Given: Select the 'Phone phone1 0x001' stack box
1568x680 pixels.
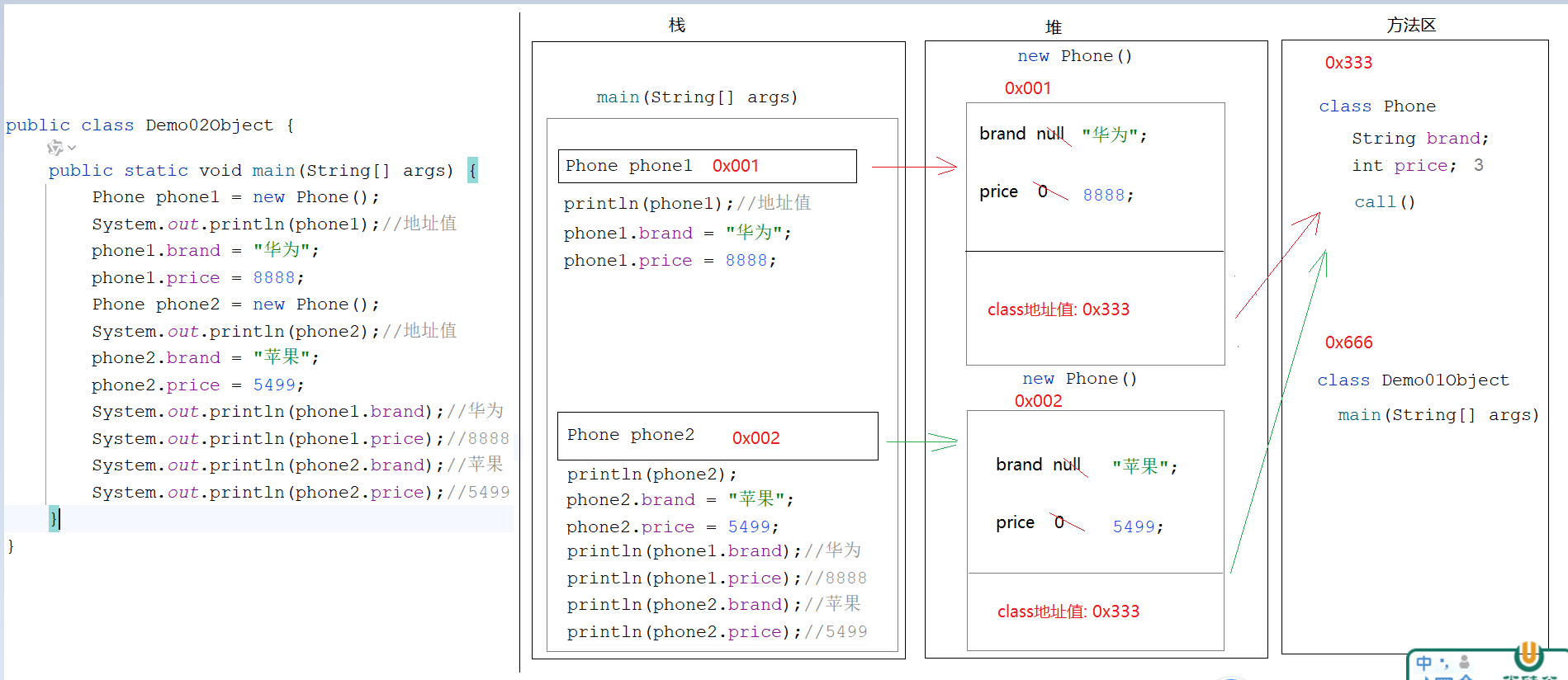Looking at the screenshot, I should tap(707, 166).
